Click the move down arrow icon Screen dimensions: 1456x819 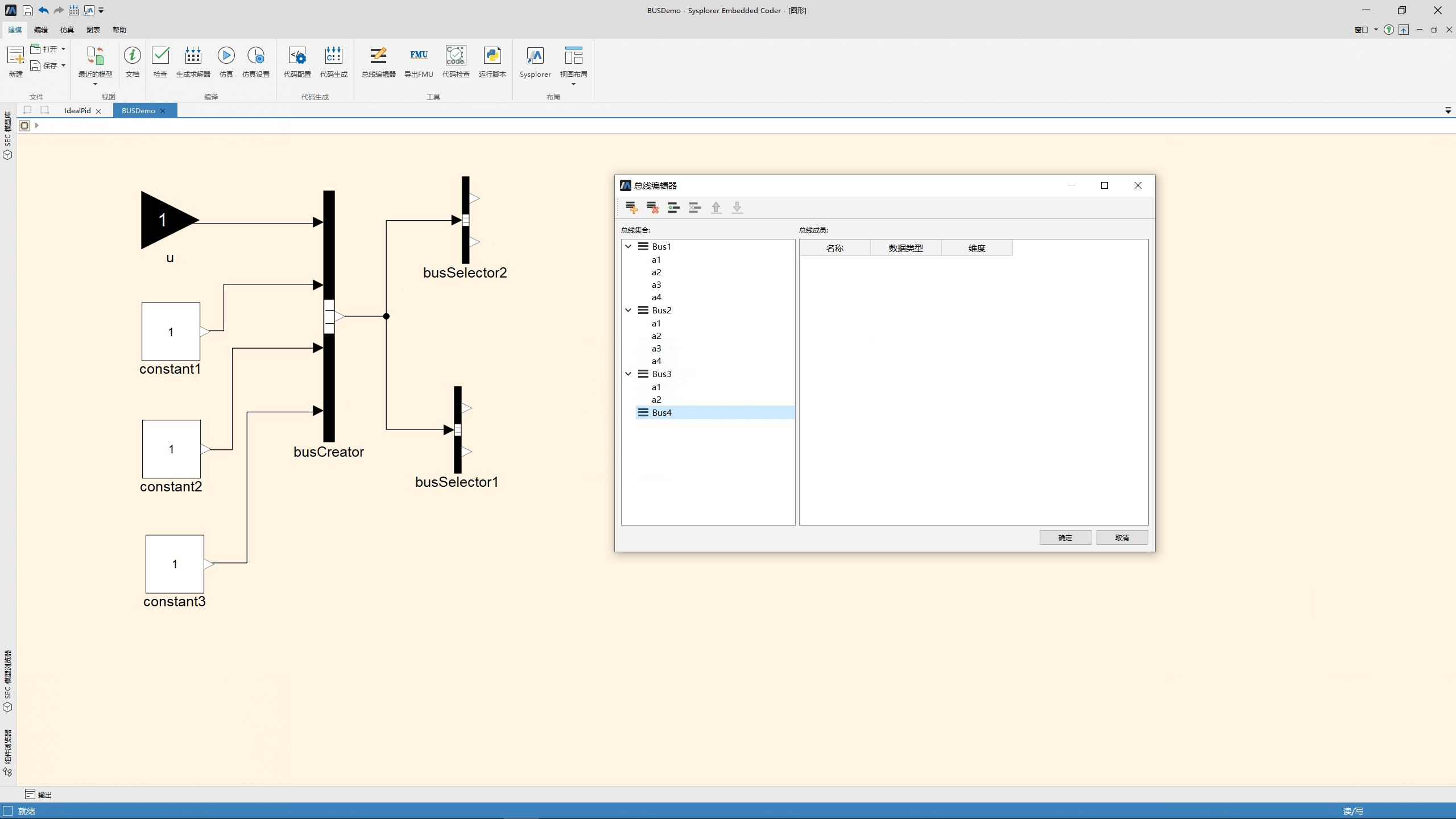tap(737, 208)
